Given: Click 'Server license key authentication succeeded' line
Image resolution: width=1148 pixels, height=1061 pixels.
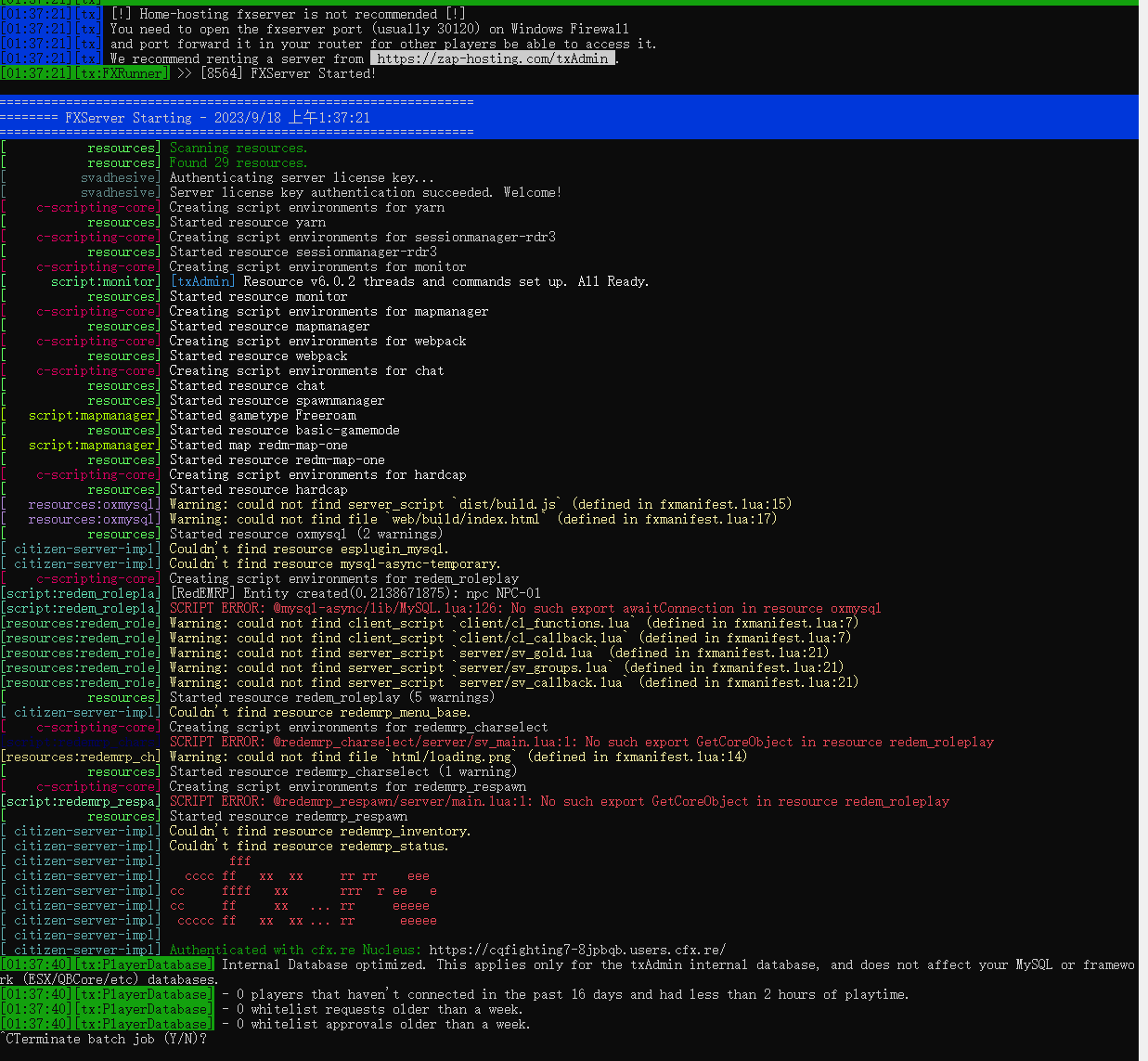Looking at the screenshot, I should pyautogui.click(x=365, y=192).
